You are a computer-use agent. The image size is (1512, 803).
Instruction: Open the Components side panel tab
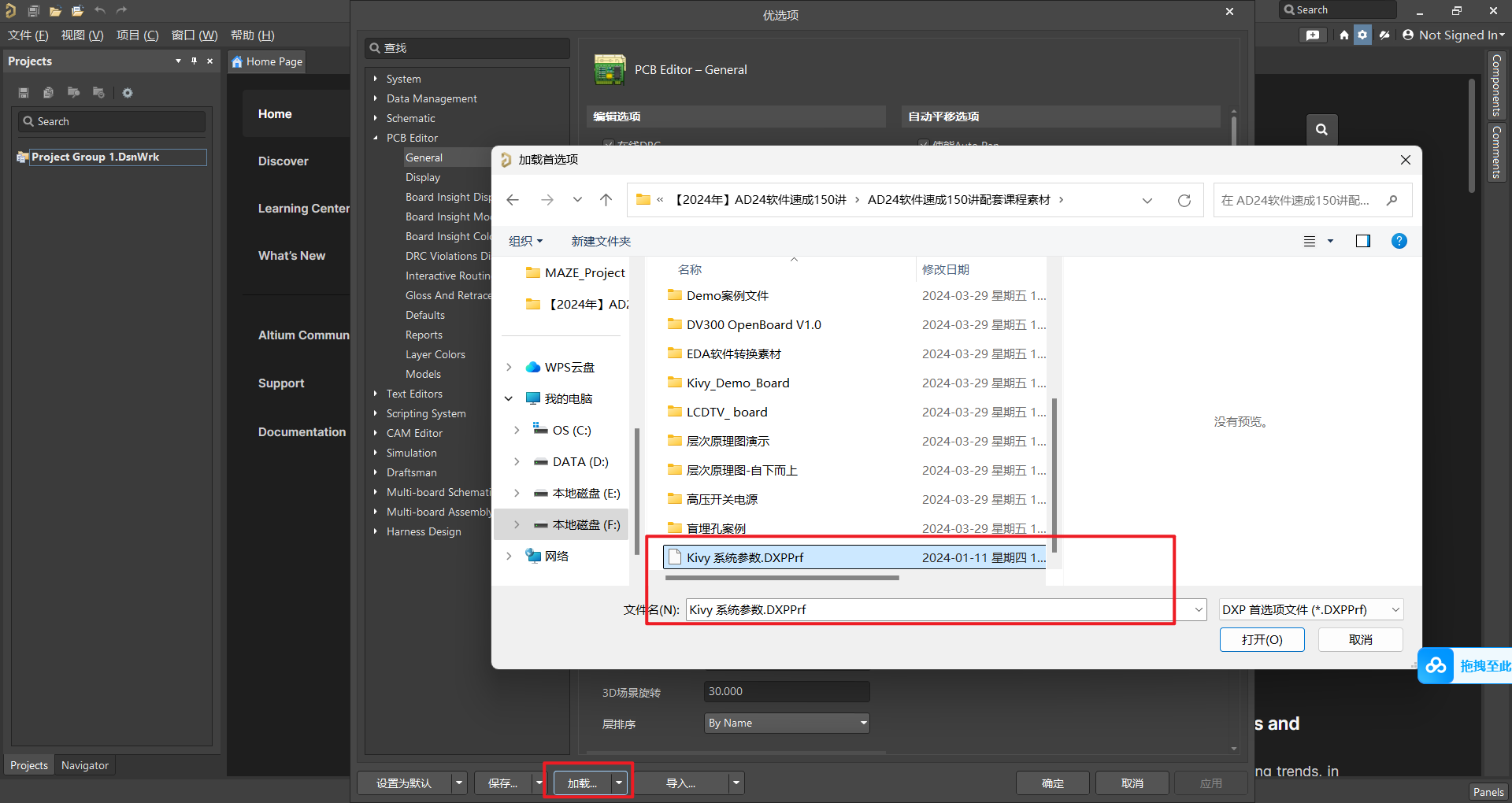coord(1496,85)
